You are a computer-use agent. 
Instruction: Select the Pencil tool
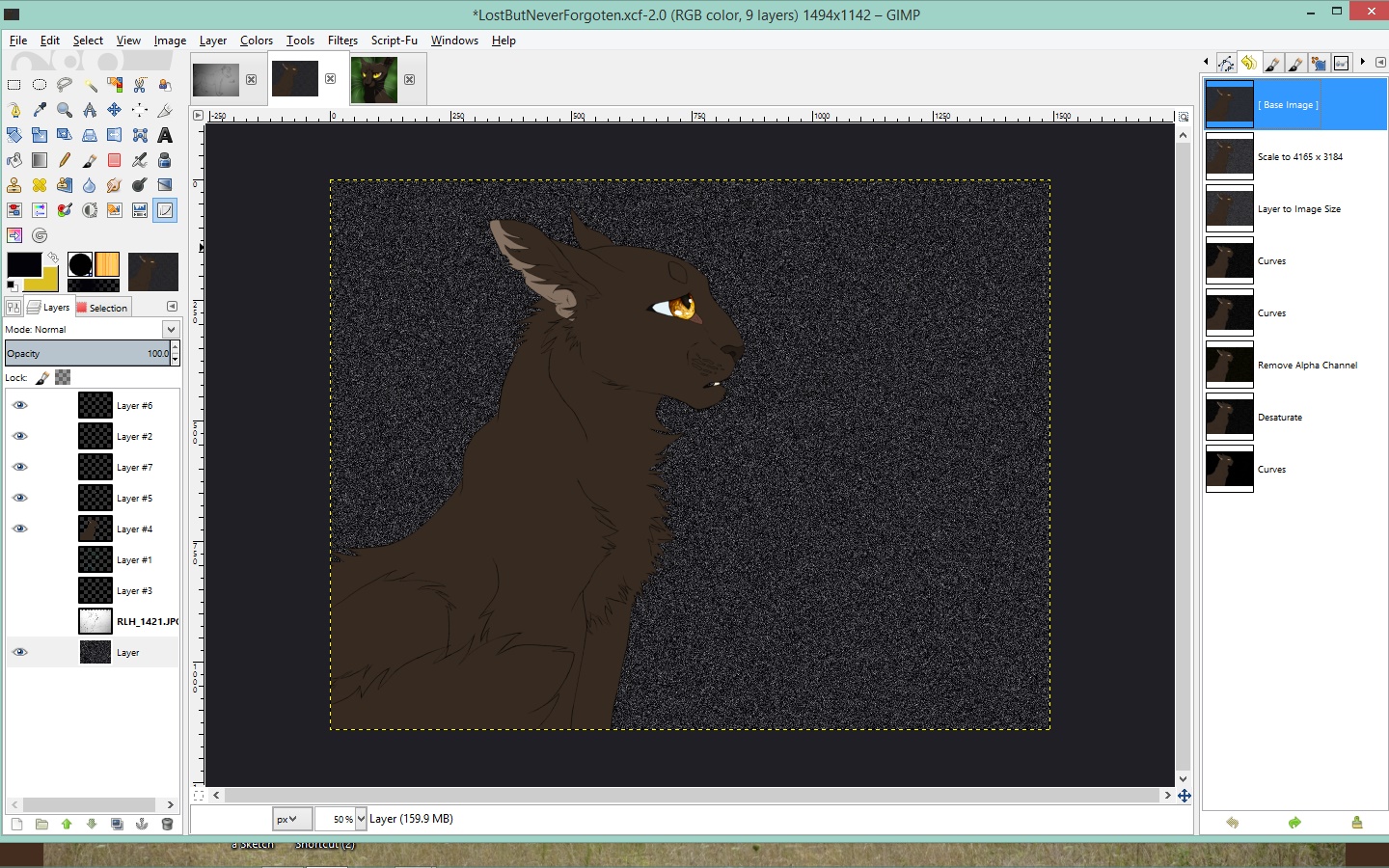click(x=65, y=160)
